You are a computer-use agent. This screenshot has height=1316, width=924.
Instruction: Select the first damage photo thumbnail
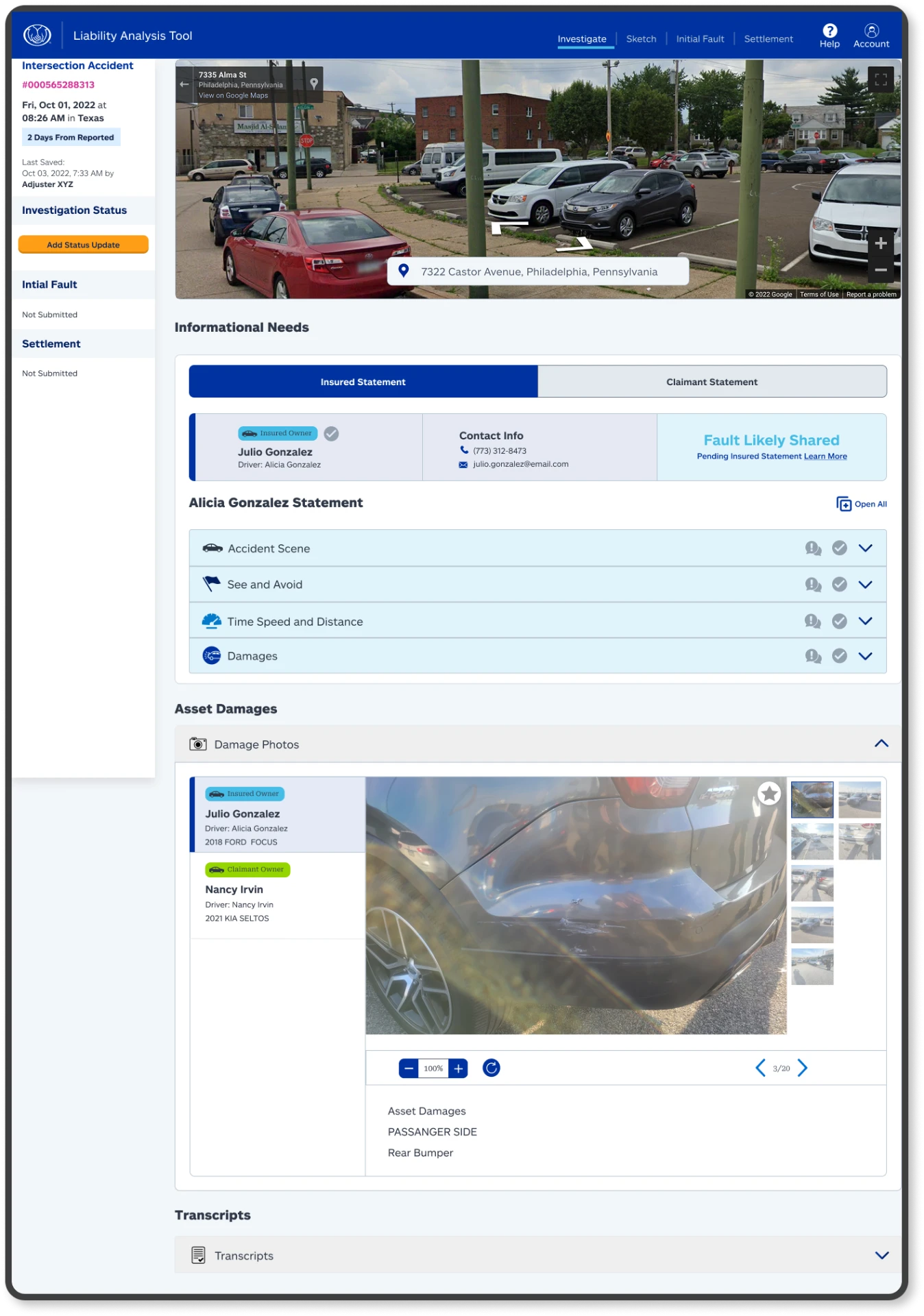tap(812, 800)
